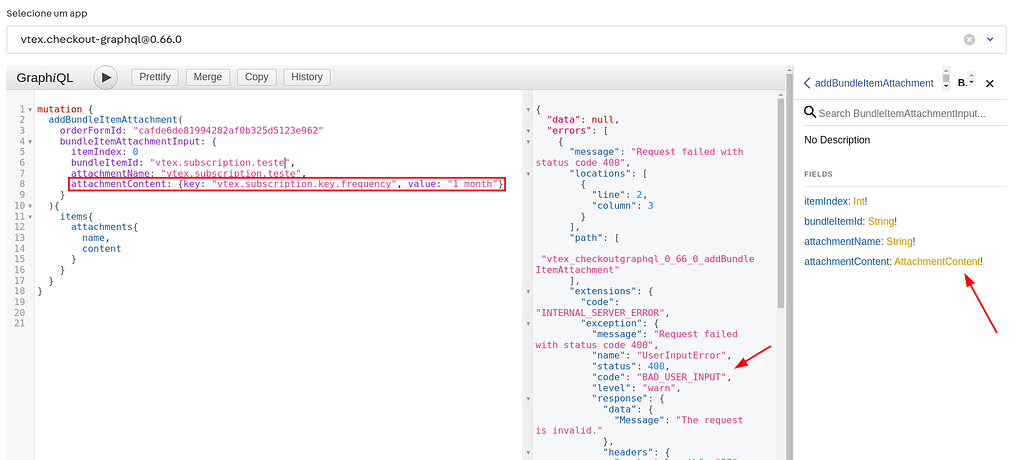Select the attachmentName field in docs
The height and width of the screenshot is (460, 1024).
(x=844, y=242)
